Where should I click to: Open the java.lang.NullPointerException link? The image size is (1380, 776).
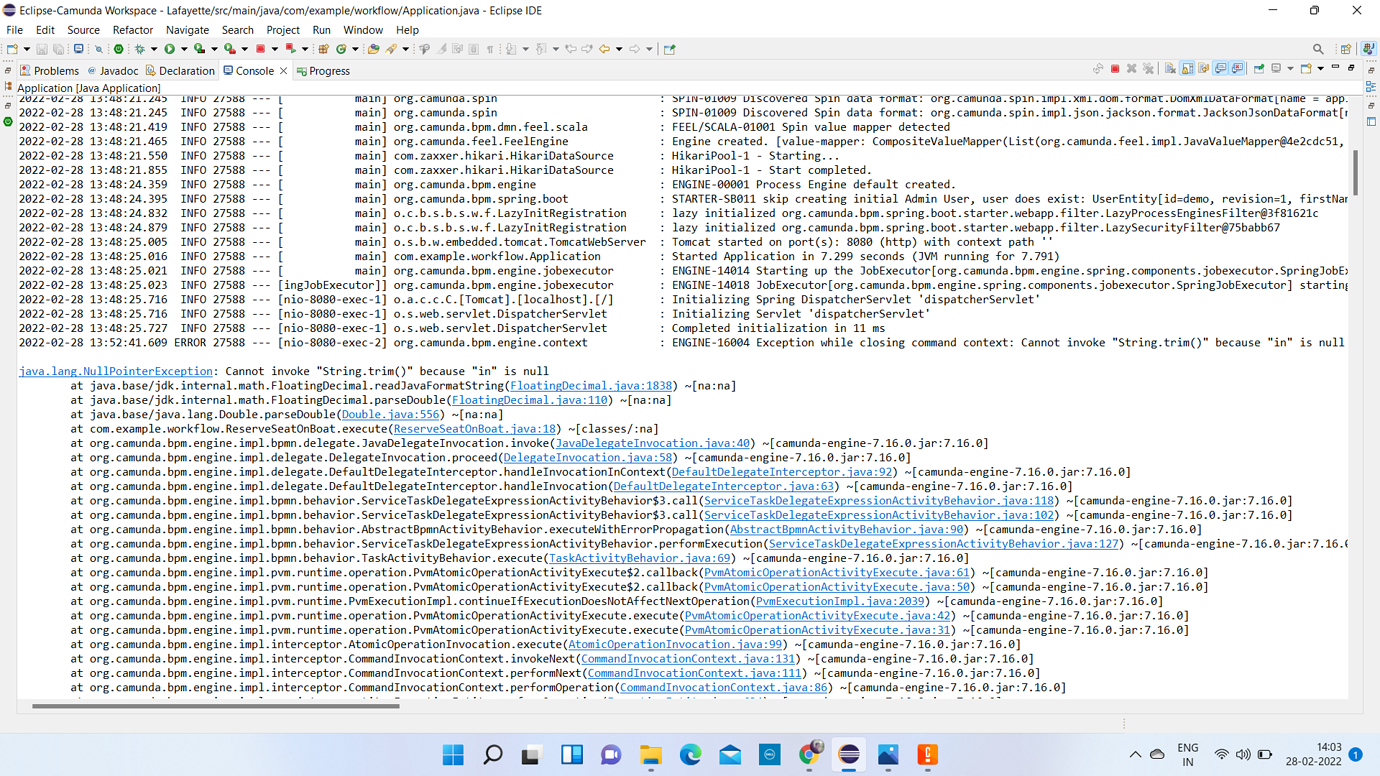(x=116, y=371)
